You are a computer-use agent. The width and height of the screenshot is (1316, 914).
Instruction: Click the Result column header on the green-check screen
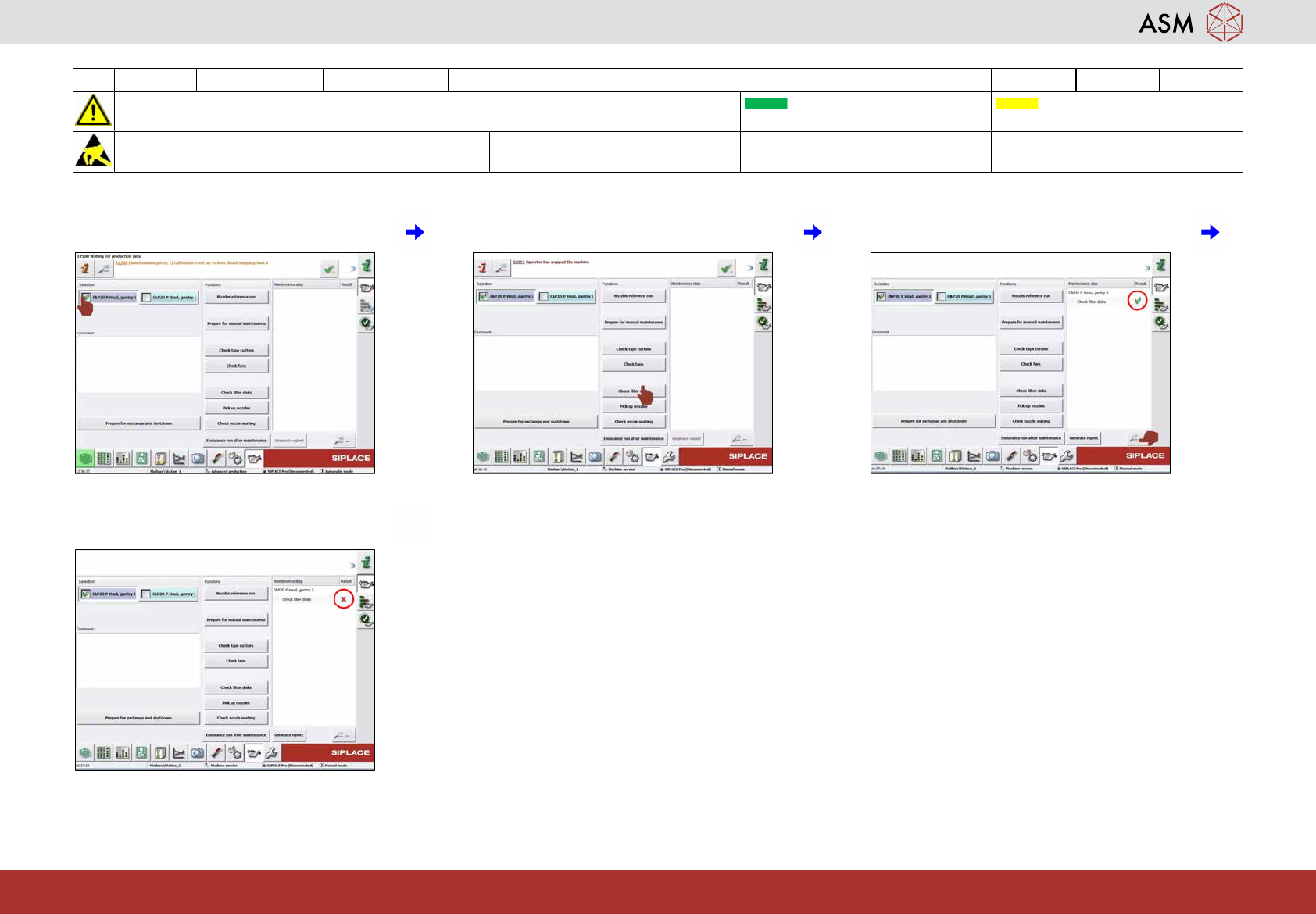[1141, 284]
